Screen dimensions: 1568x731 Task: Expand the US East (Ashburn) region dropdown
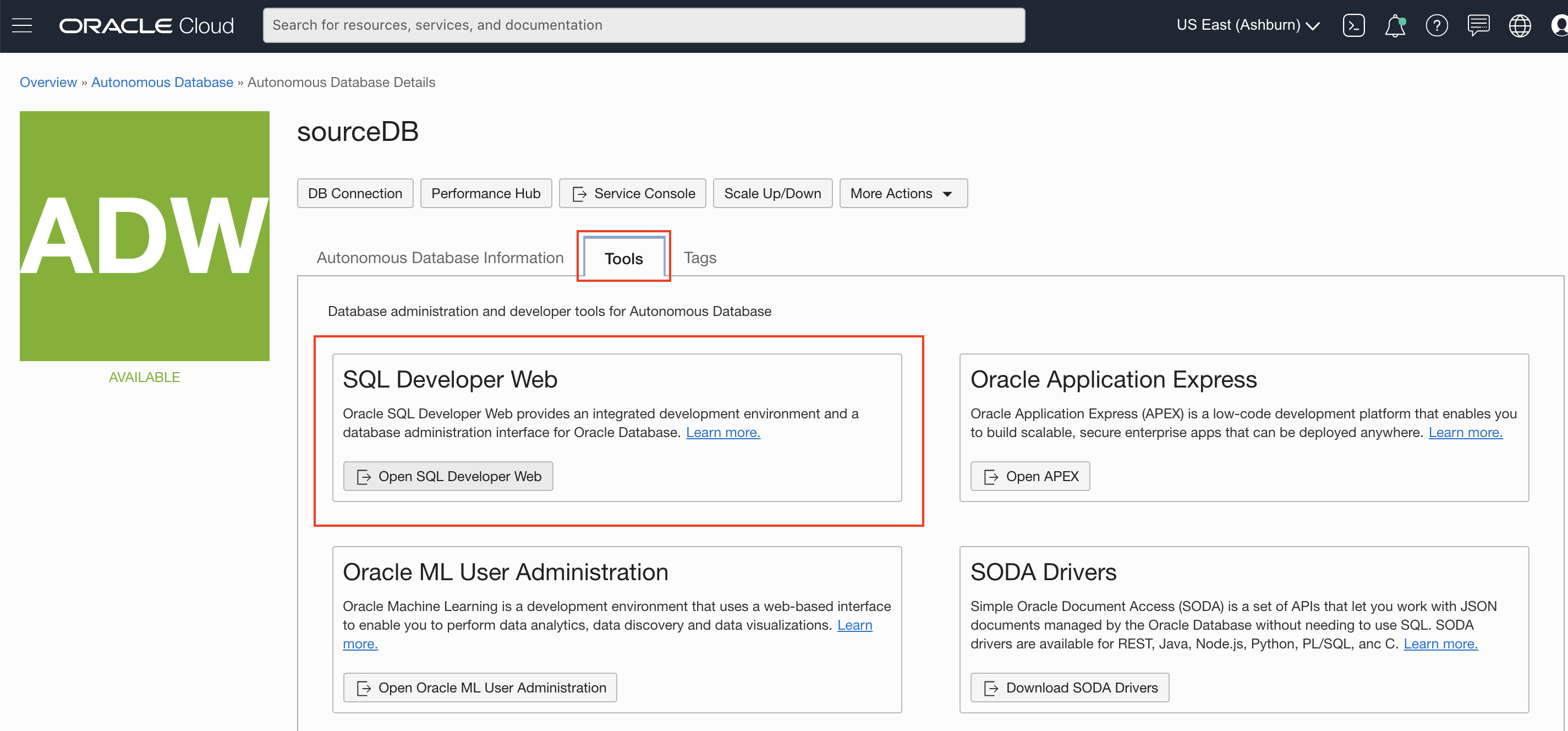1248,25
